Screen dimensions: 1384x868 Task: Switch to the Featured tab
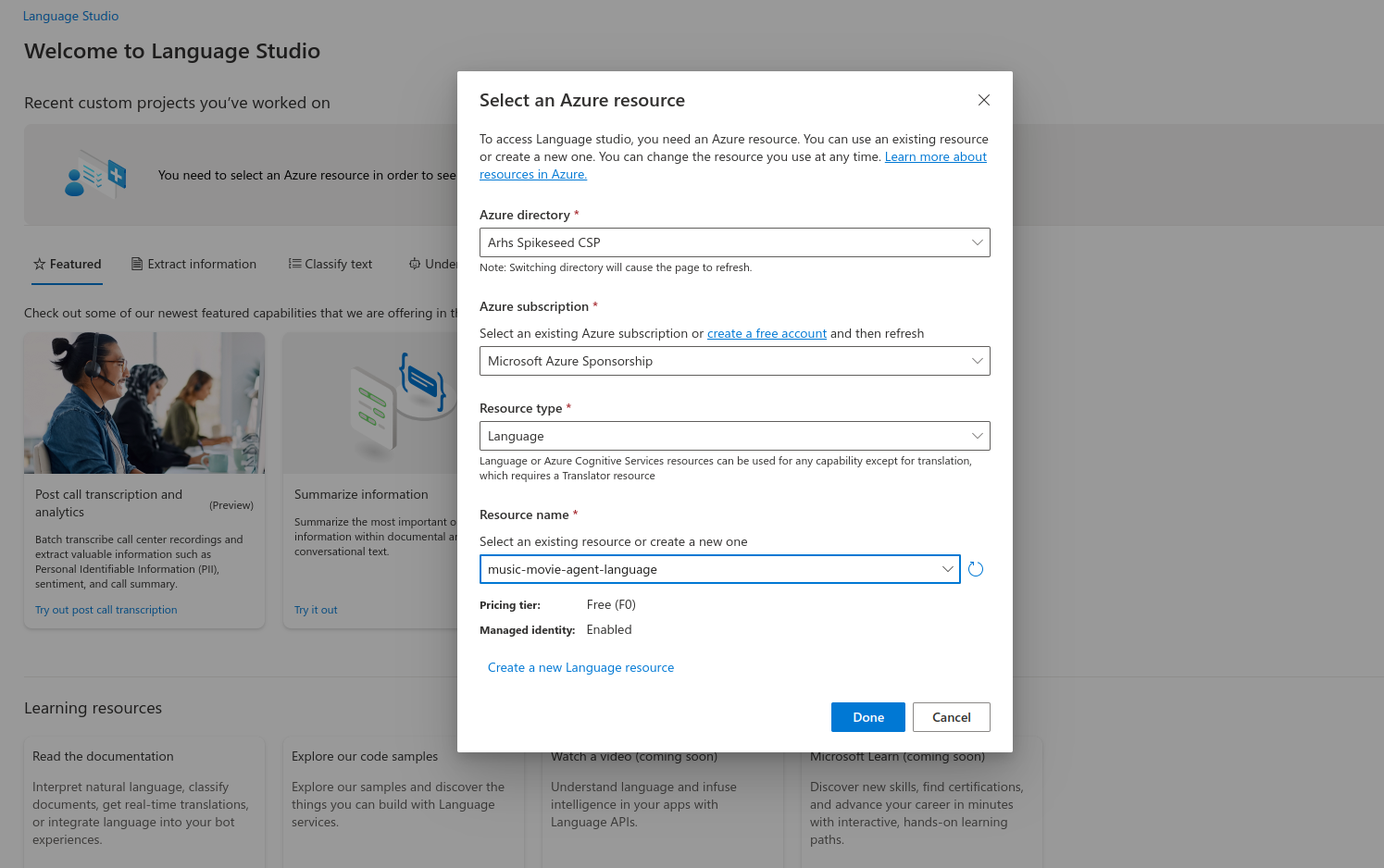[68, 264]
